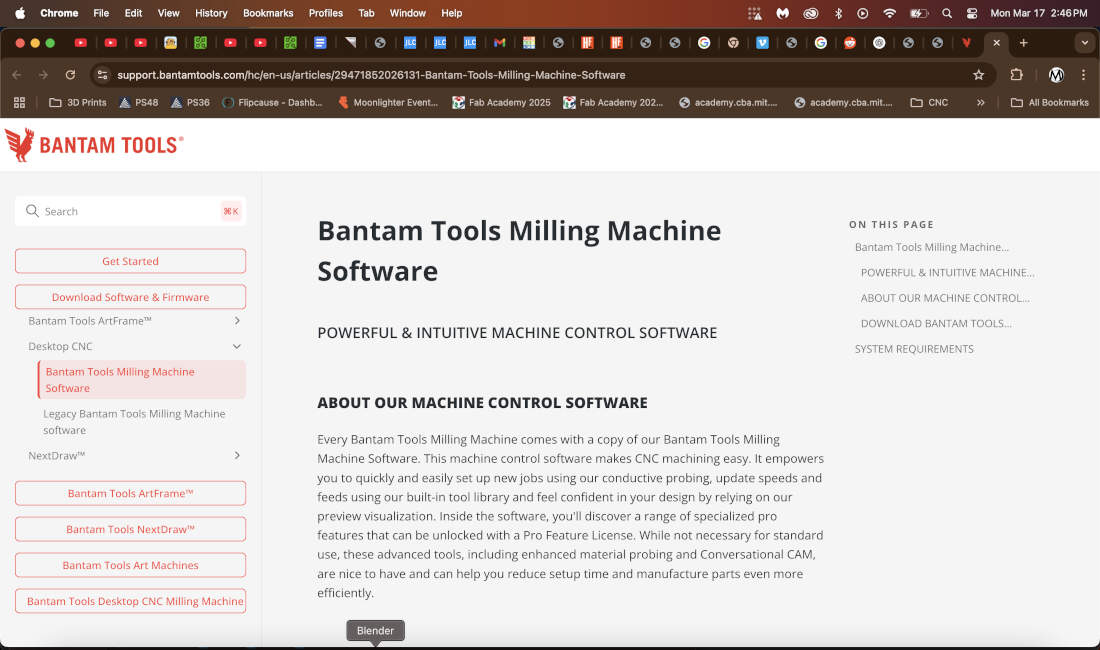
Task: Open a new tab with plus icon
Action: tap(1024, 43)
